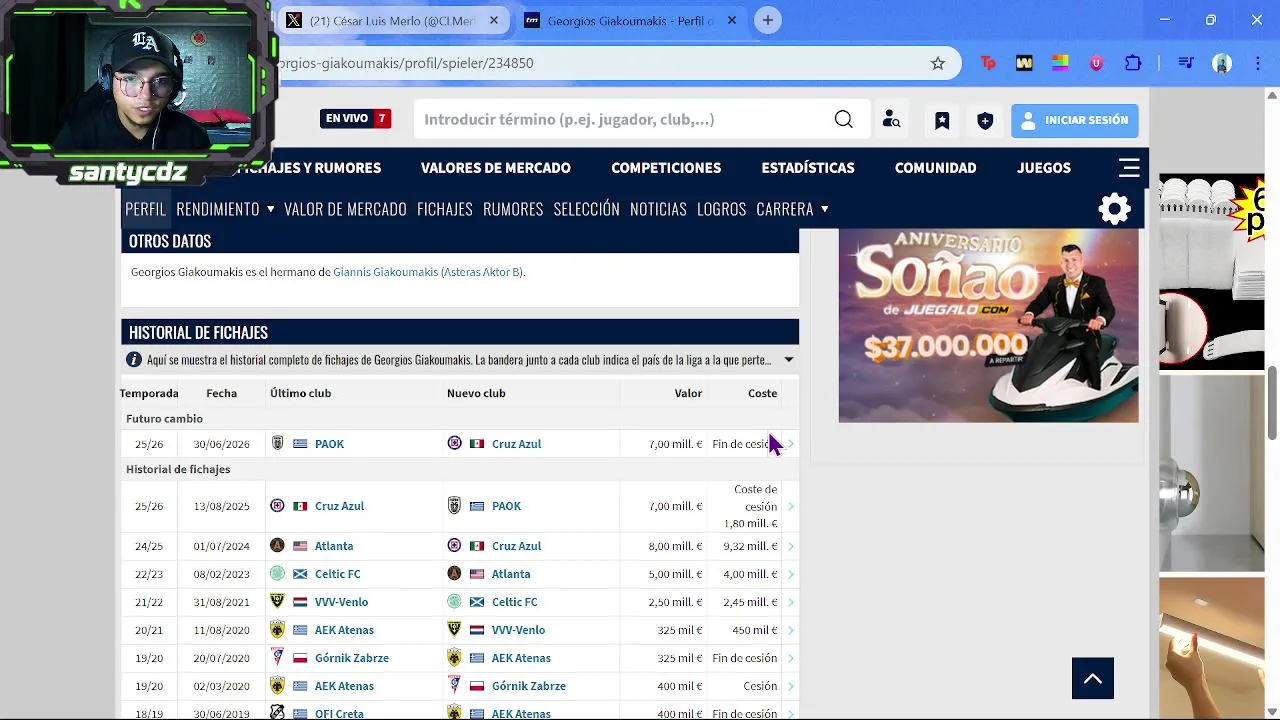Image resolution: width=1280 pixels, height=720 pixels.
Task: Open the VALOR DE MERCADO tab
Action: point(345,209)
